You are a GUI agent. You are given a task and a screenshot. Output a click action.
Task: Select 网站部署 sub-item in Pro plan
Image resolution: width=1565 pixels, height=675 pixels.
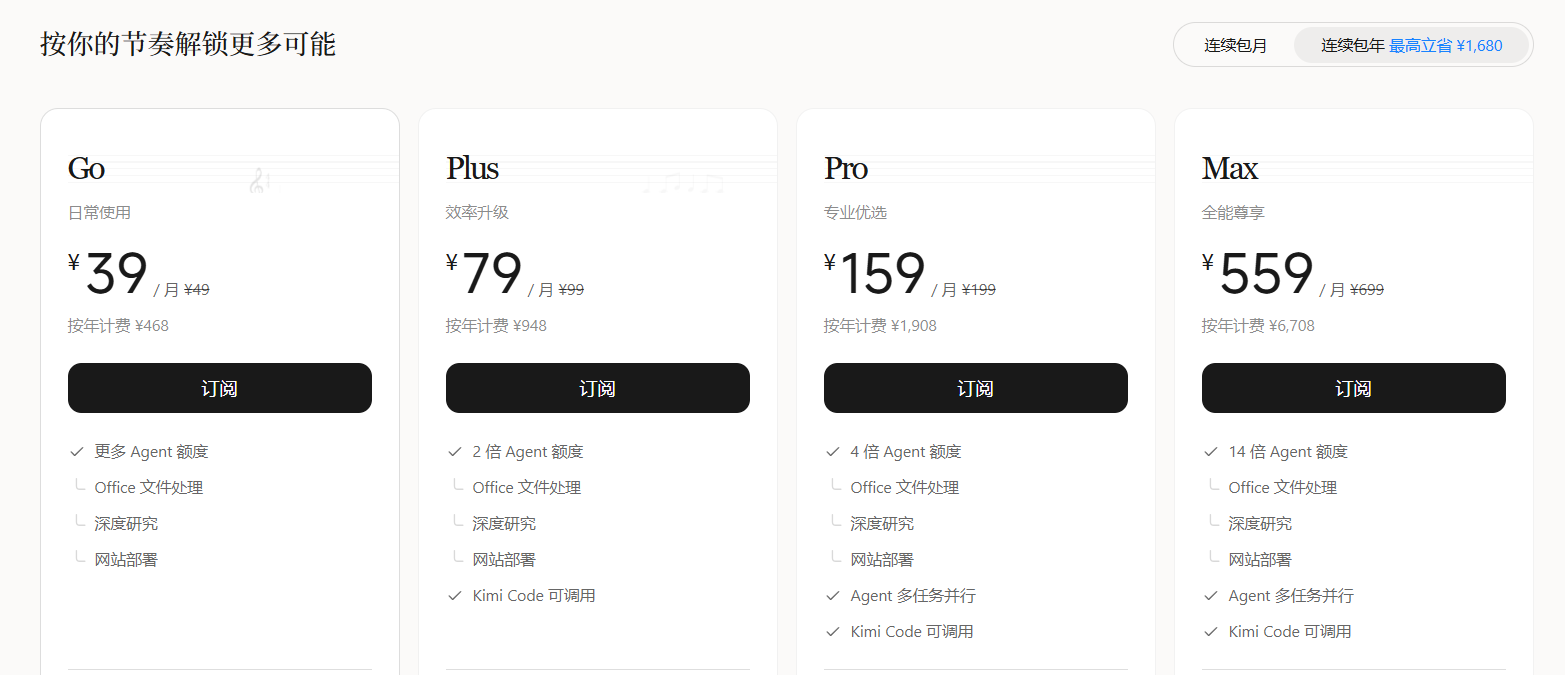tap(882, 560)
